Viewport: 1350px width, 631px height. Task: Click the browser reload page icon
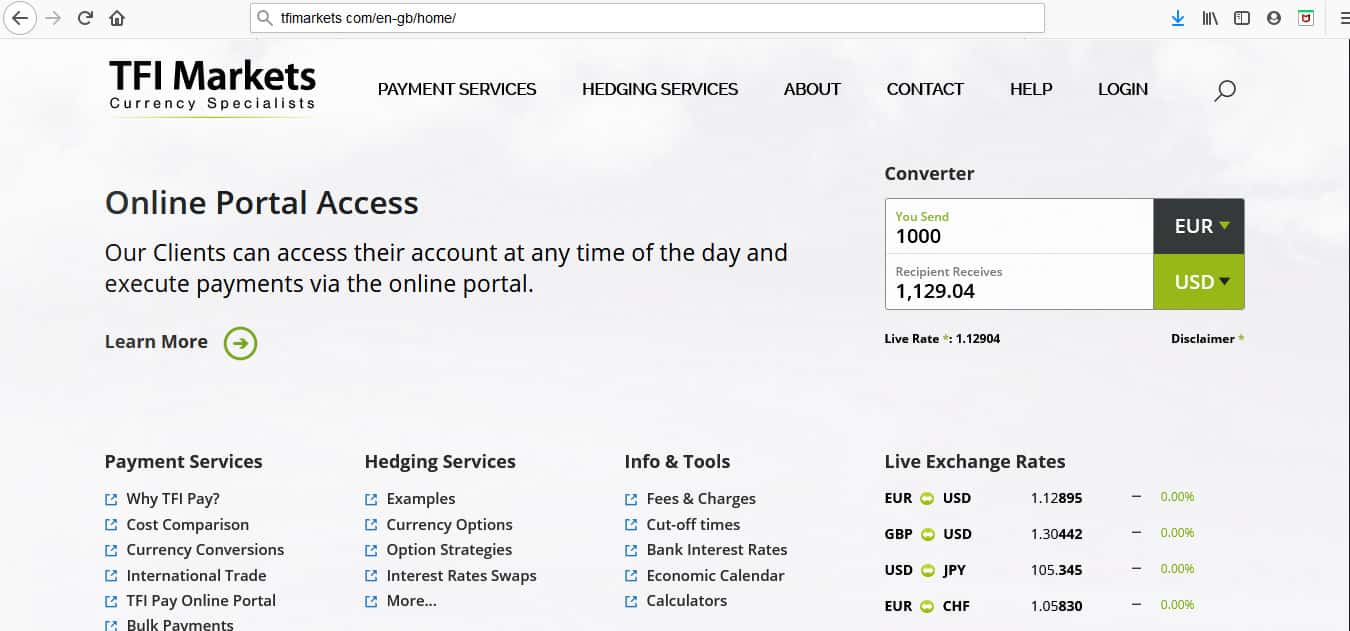tap(85, 18)
